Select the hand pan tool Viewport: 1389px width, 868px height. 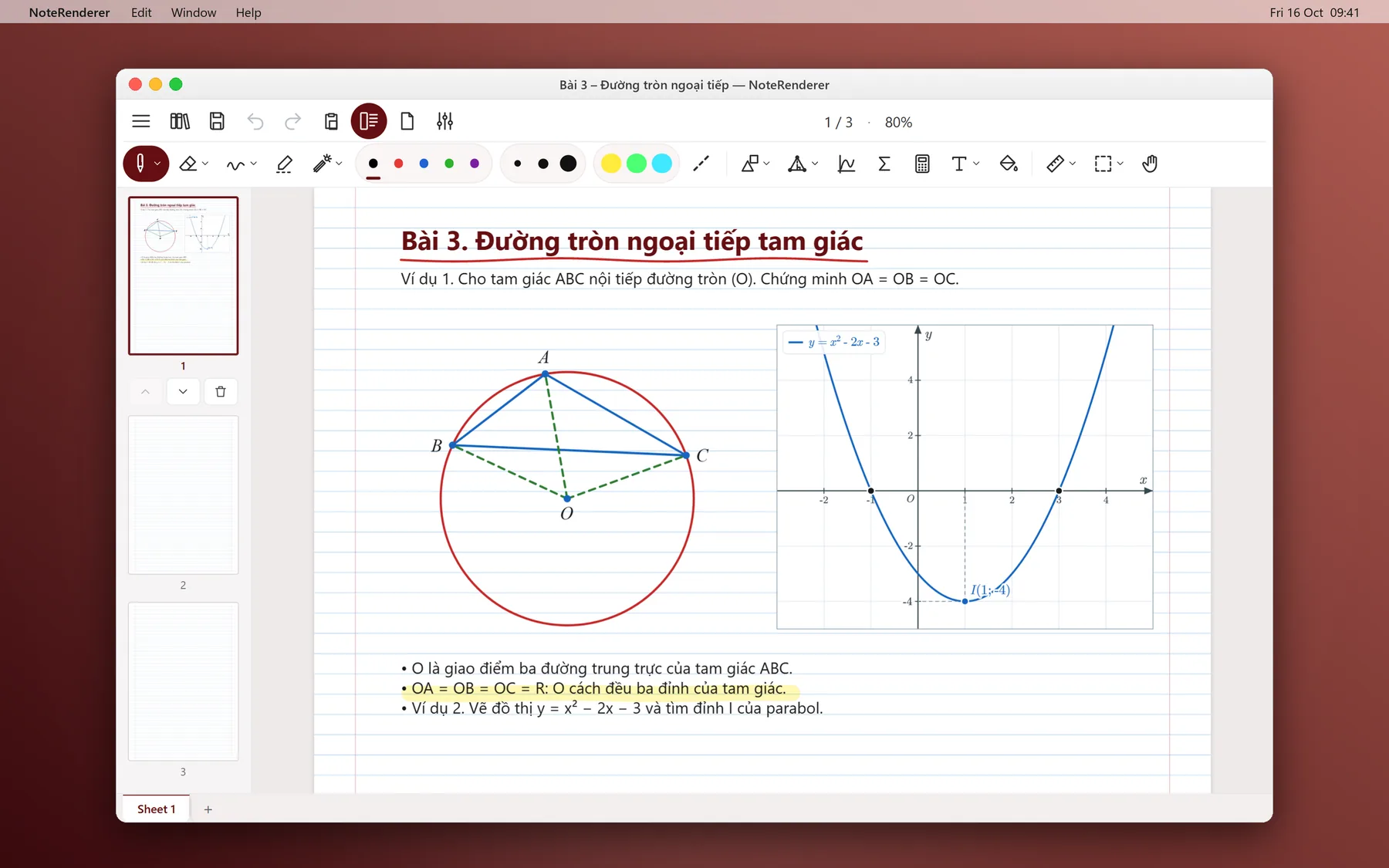pyautogui.click(x=1150, y=164)
